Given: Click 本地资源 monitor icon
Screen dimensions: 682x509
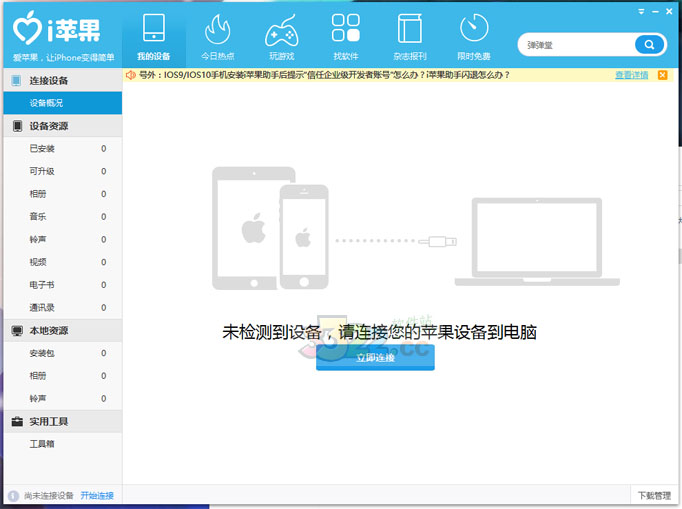Looking at the screenshot, I should pyautogui.click(x=17, y=331).
